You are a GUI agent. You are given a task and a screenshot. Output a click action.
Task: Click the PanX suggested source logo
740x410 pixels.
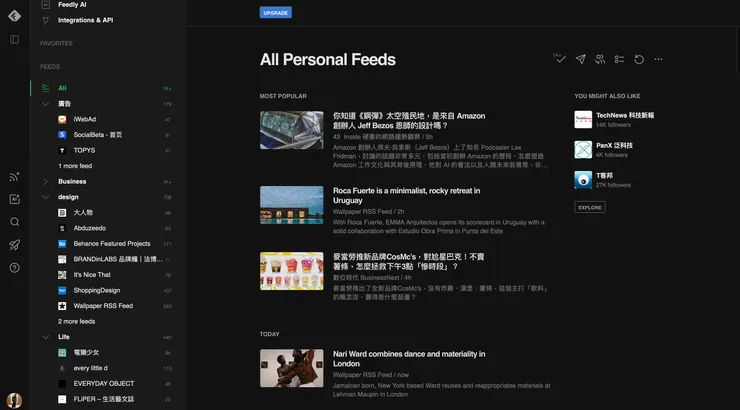click(583, 150)
